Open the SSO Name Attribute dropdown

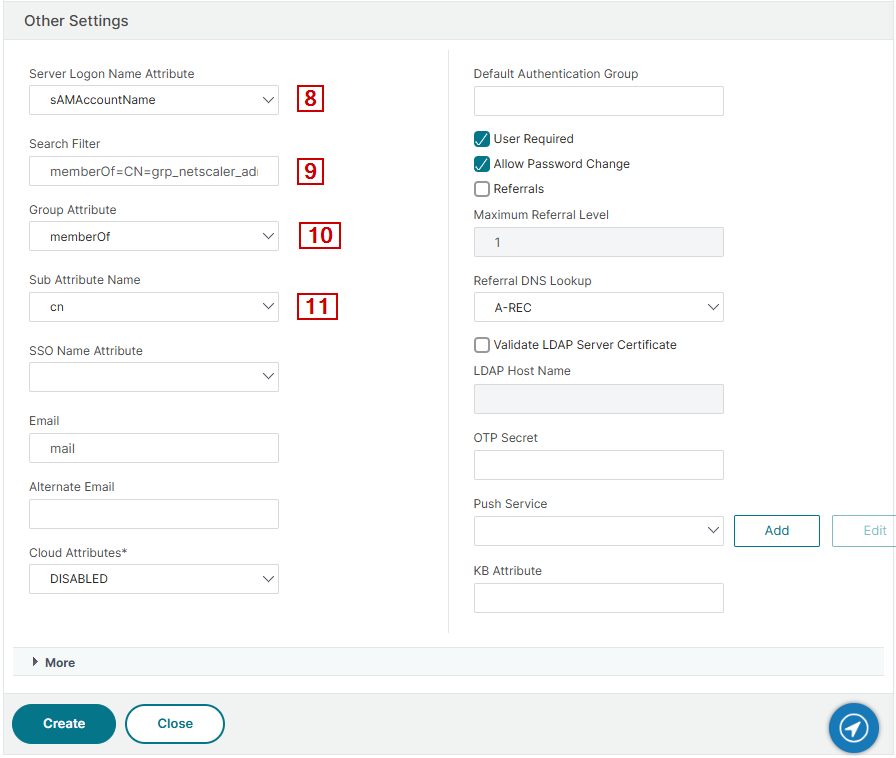pyautogui.click(x=154, y=377)
